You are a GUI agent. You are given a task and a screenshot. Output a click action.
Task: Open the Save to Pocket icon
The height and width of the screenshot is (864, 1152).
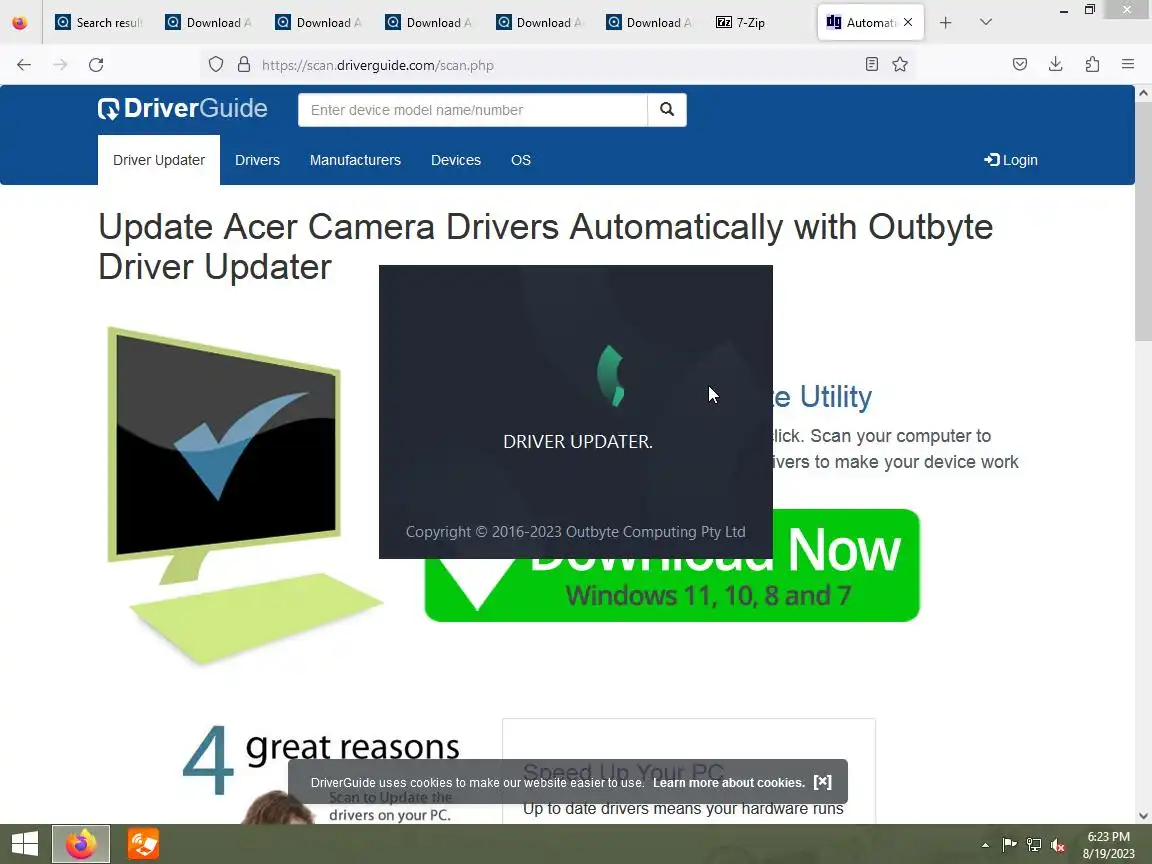click(x=1020, y=65)
